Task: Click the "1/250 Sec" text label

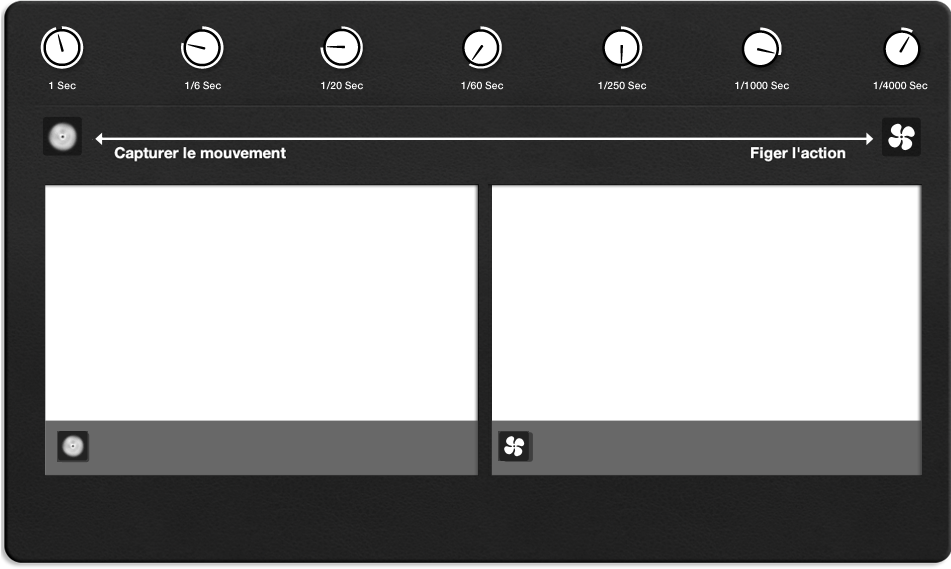Action: coord(622,86)
